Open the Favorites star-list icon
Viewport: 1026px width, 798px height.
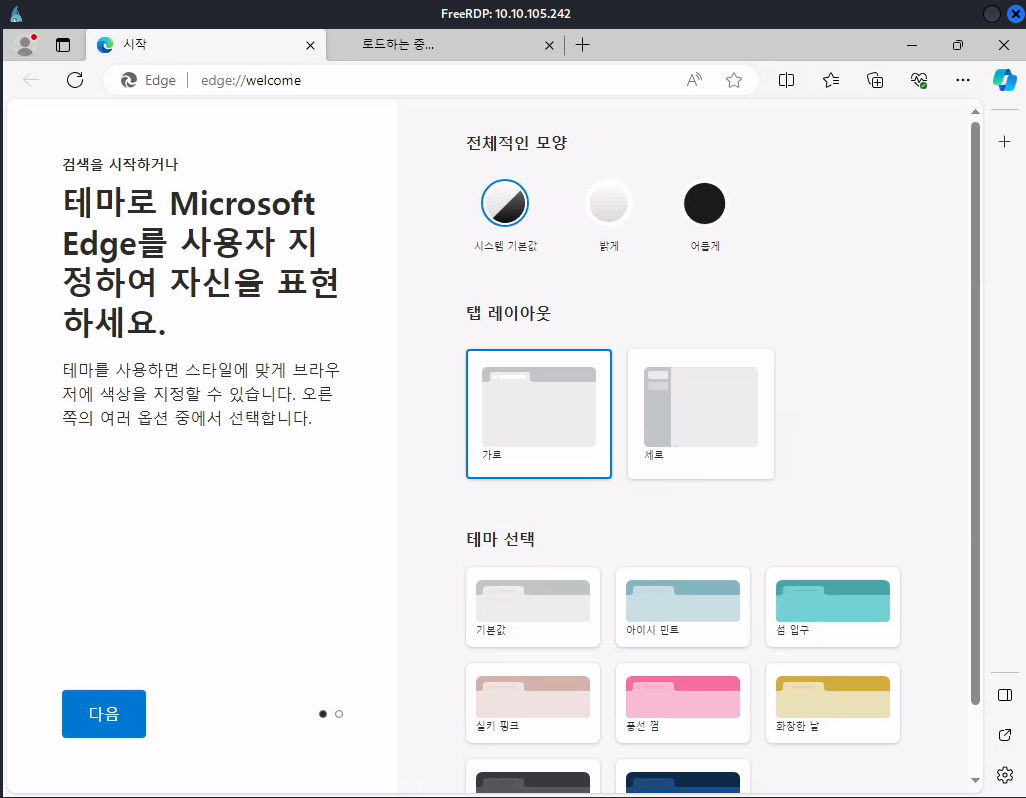click(831, 80)
